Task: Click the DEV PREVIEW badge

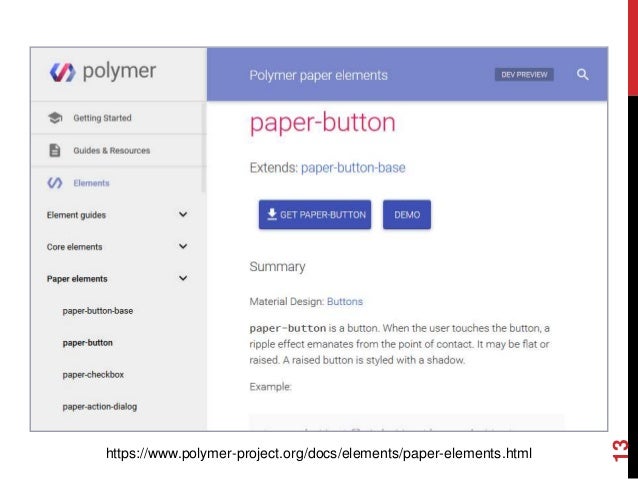Action: [524, 74]
